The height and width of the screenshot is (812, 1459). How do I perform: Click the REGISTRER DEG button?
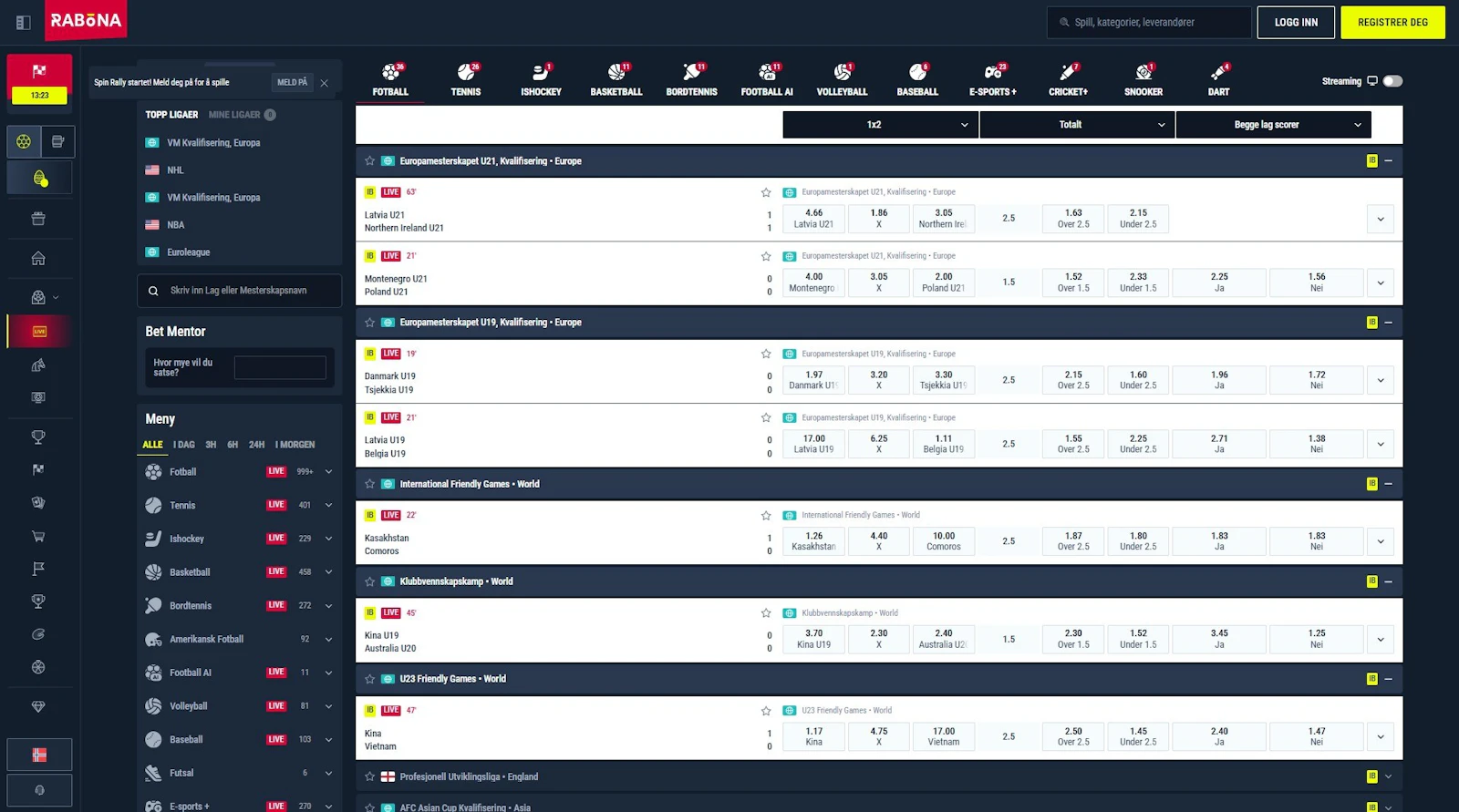click(x=1392, y=22)
